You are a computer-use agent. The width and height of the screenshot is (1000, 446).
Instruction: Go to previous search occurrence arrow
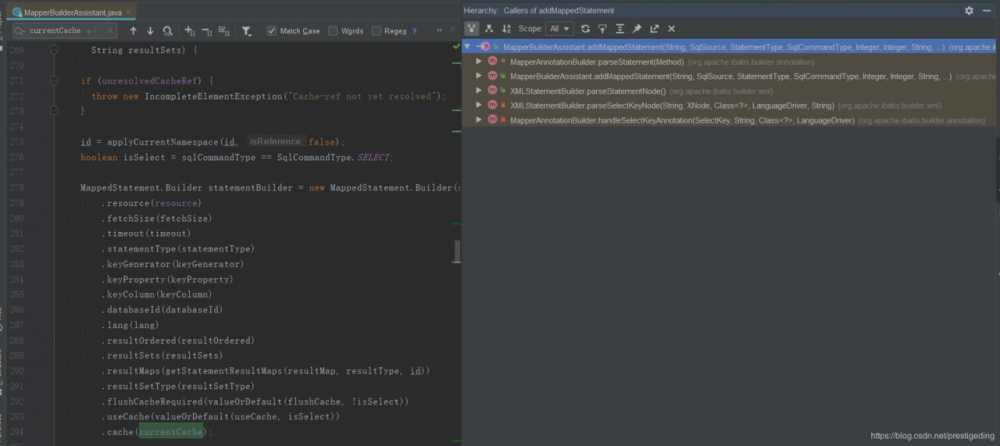(x=133, y=31)
